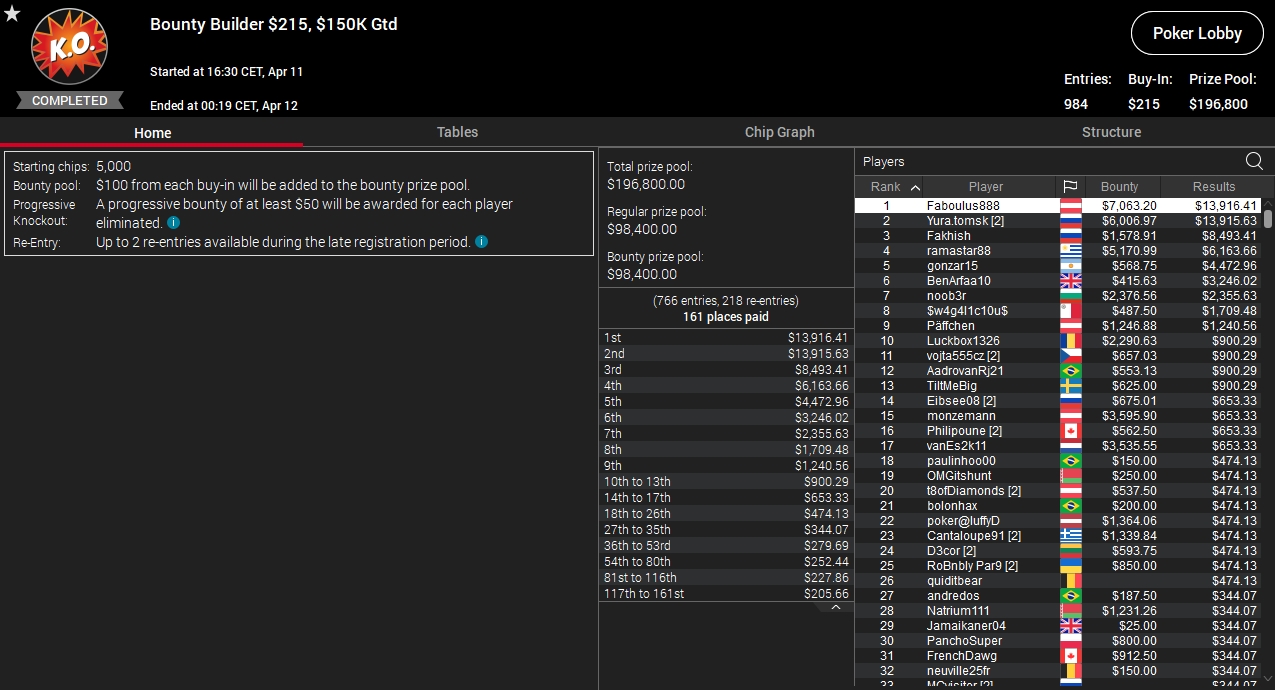The width and height of the screenshot is (1275, 690).
Task: Sort players by Results column
Action: [1213, 187]
